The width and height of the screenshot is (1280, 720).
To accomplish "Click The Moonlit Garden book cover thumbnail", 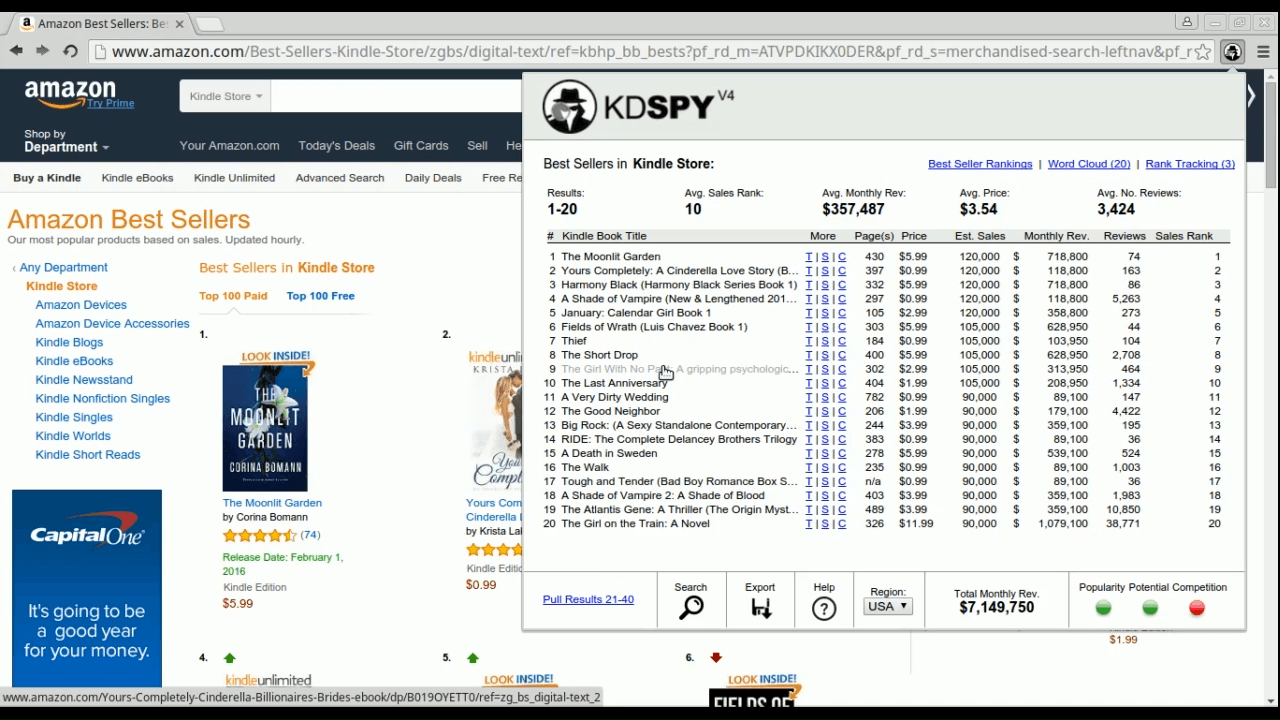I will click(x=265, y=427).
